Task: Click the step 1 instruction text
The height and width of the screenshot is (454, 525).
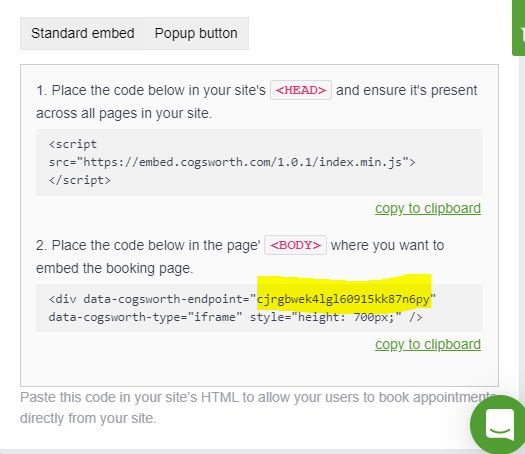Action: point(257,102)
